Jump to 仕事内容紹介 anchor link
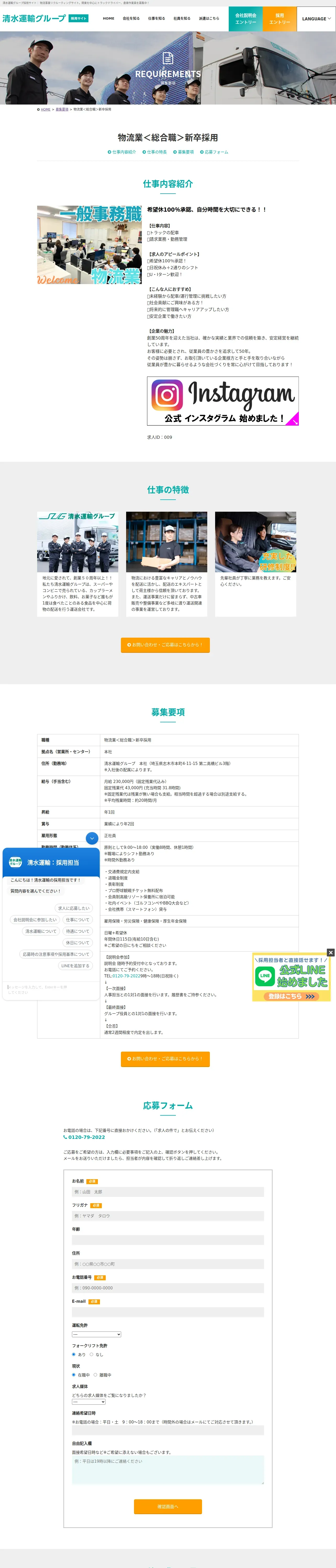The width and height of the screenshot is (336, 1568). pos(122,152)
